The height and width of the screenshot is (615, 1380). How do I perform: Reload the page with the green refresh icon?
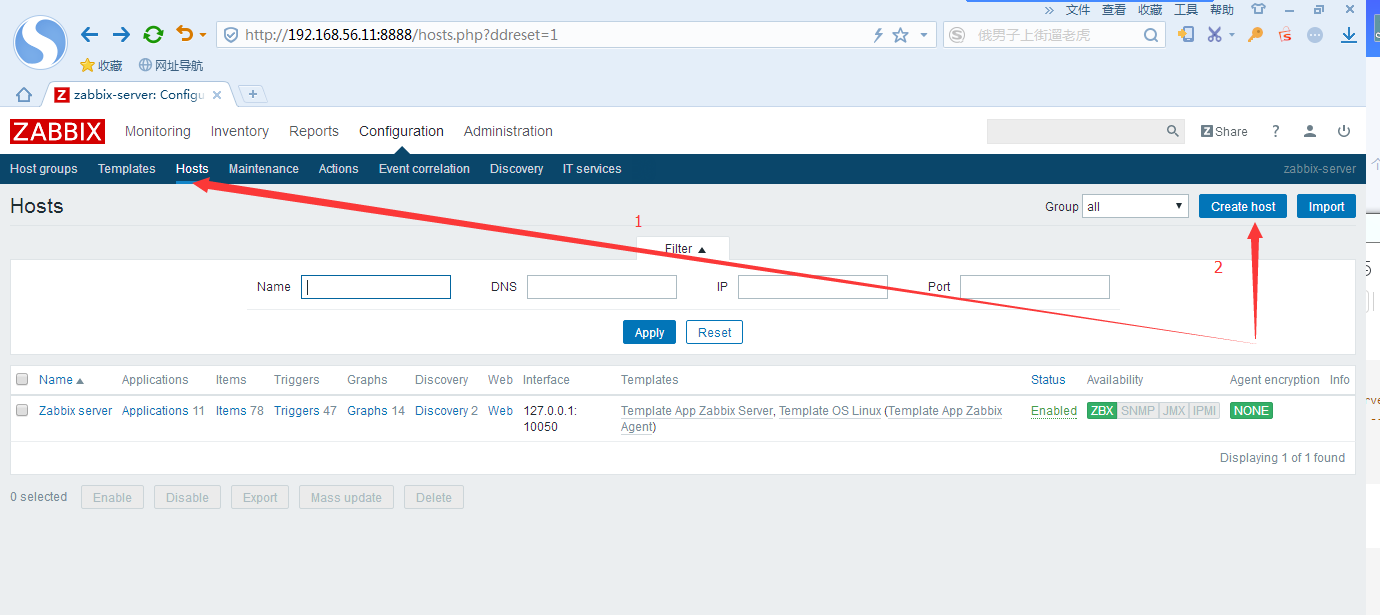[x=153, y=34]
